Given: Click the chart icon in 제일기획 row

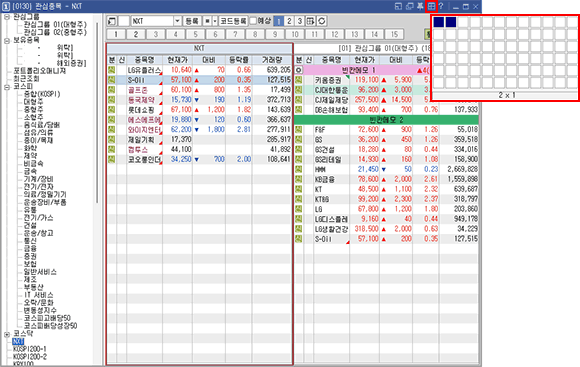Looking at the screenshot, I should 112,139.
